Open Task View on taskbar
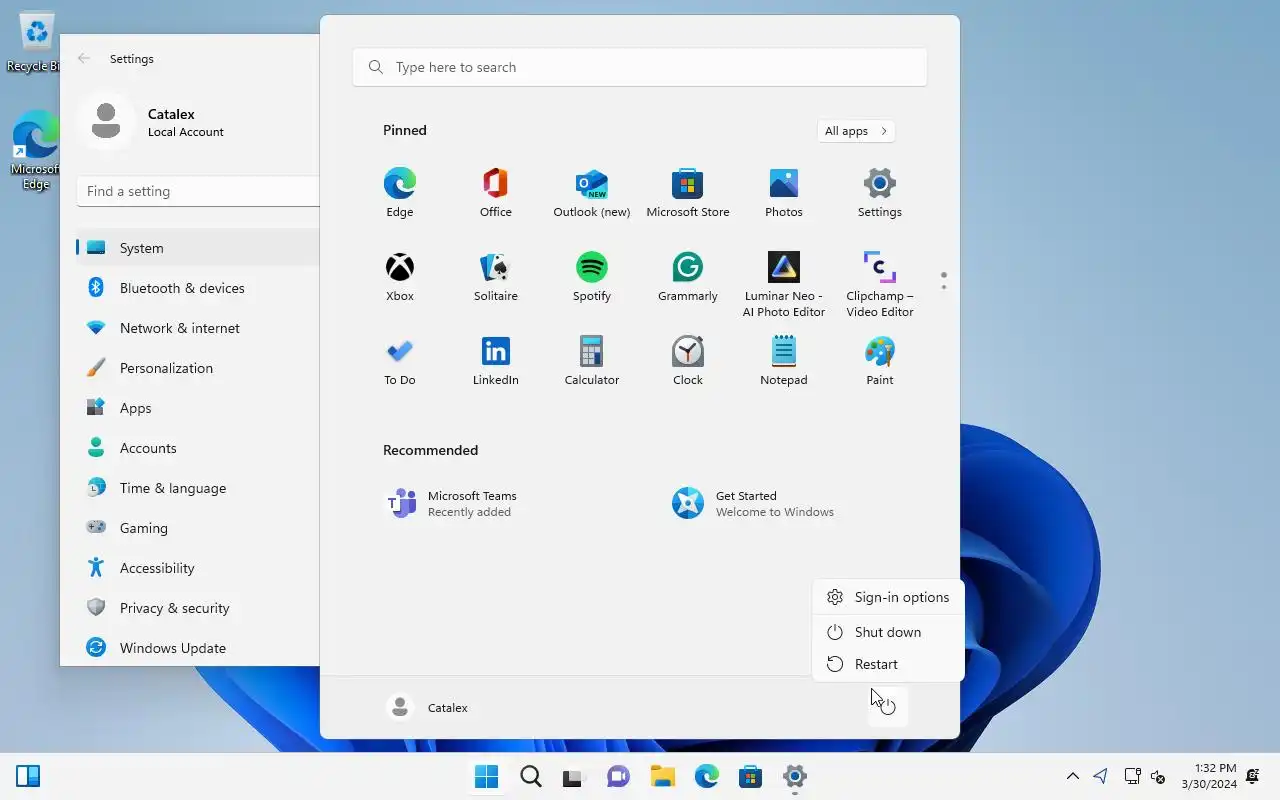Screen dimensions: 1280x800 click(574, 776)
